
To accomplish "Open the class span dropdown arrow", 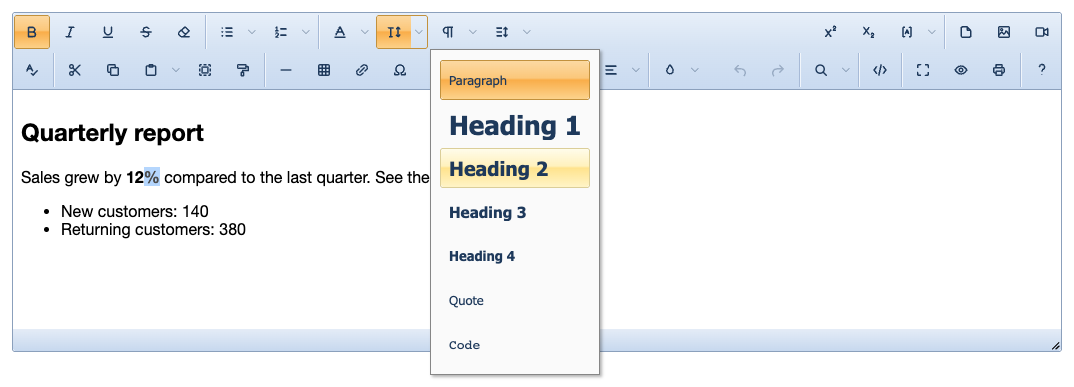I will pos(932,32).
